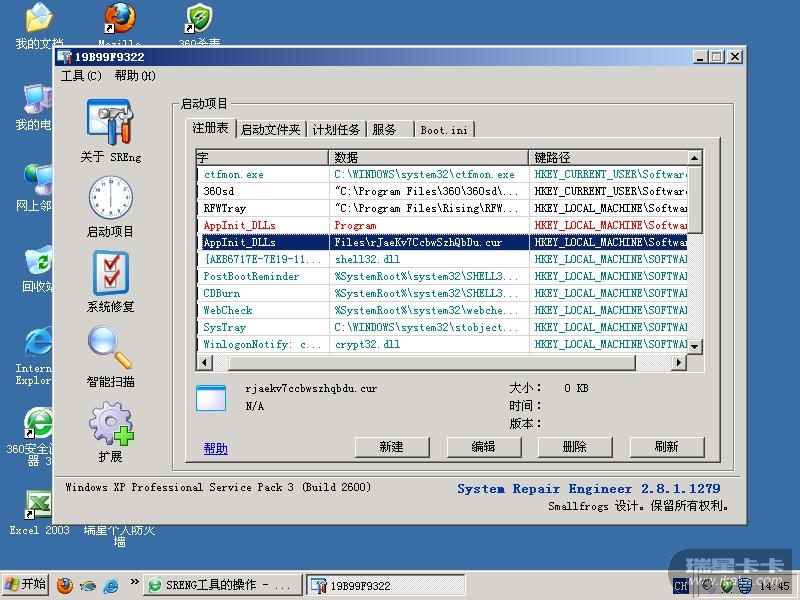
Task: Open the 系统修复 checklist icon
Action: [x=111, y=272]
